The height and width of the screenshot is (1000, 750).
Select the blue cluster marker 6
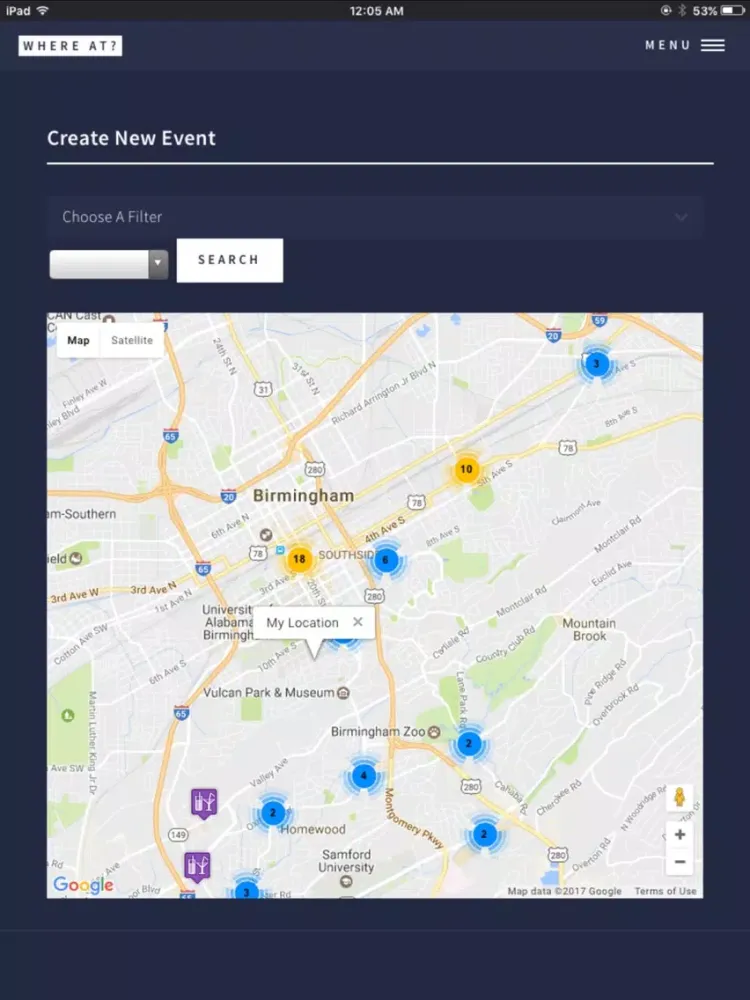click(385, 560)
